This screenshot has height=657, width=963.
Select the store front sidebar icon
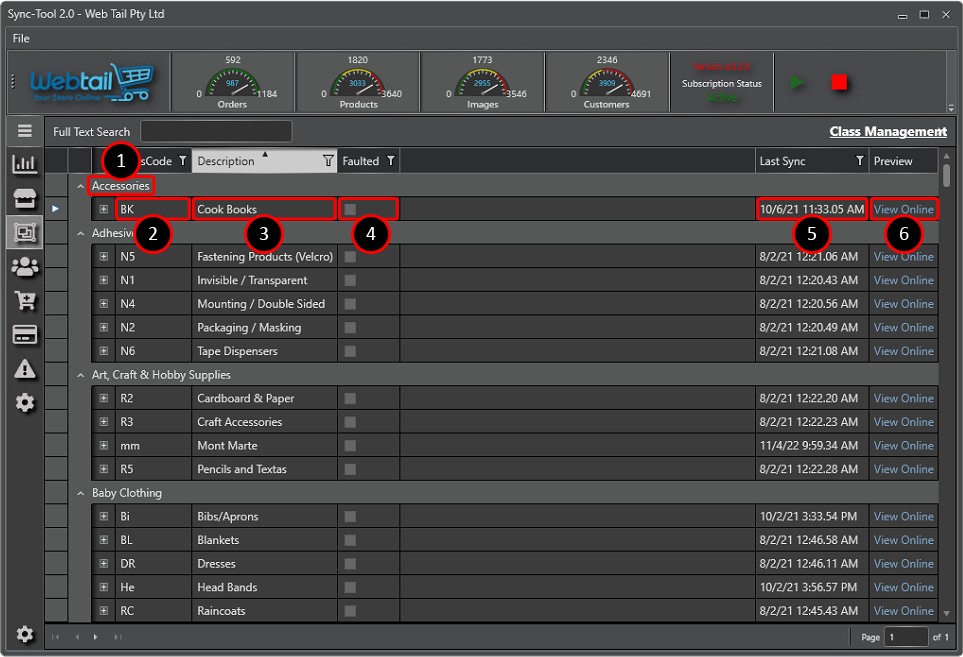pos(25,198)
